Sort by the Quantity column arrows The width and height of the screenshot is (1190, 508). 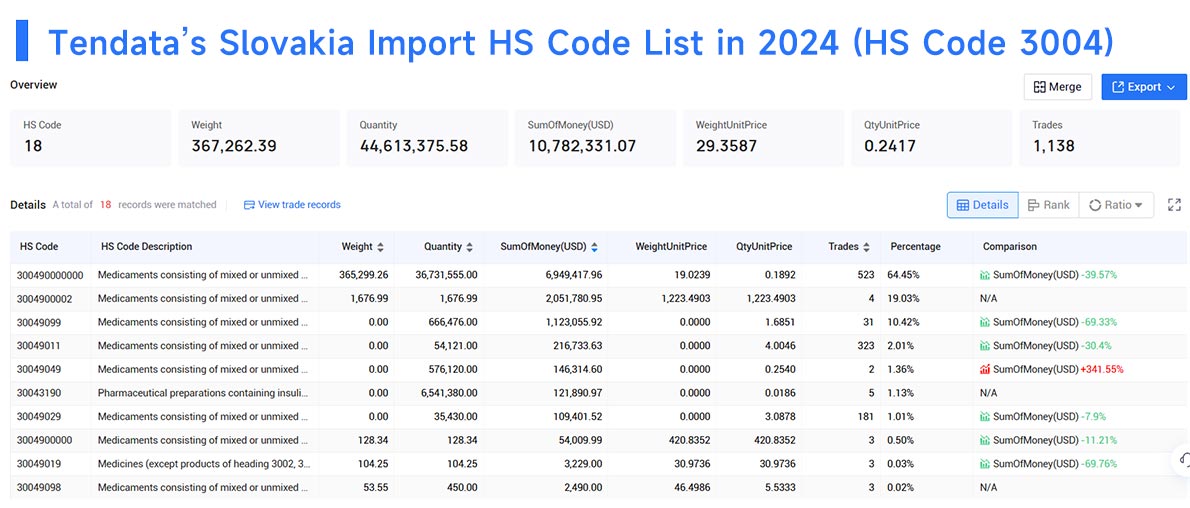[x=470, y=247]
